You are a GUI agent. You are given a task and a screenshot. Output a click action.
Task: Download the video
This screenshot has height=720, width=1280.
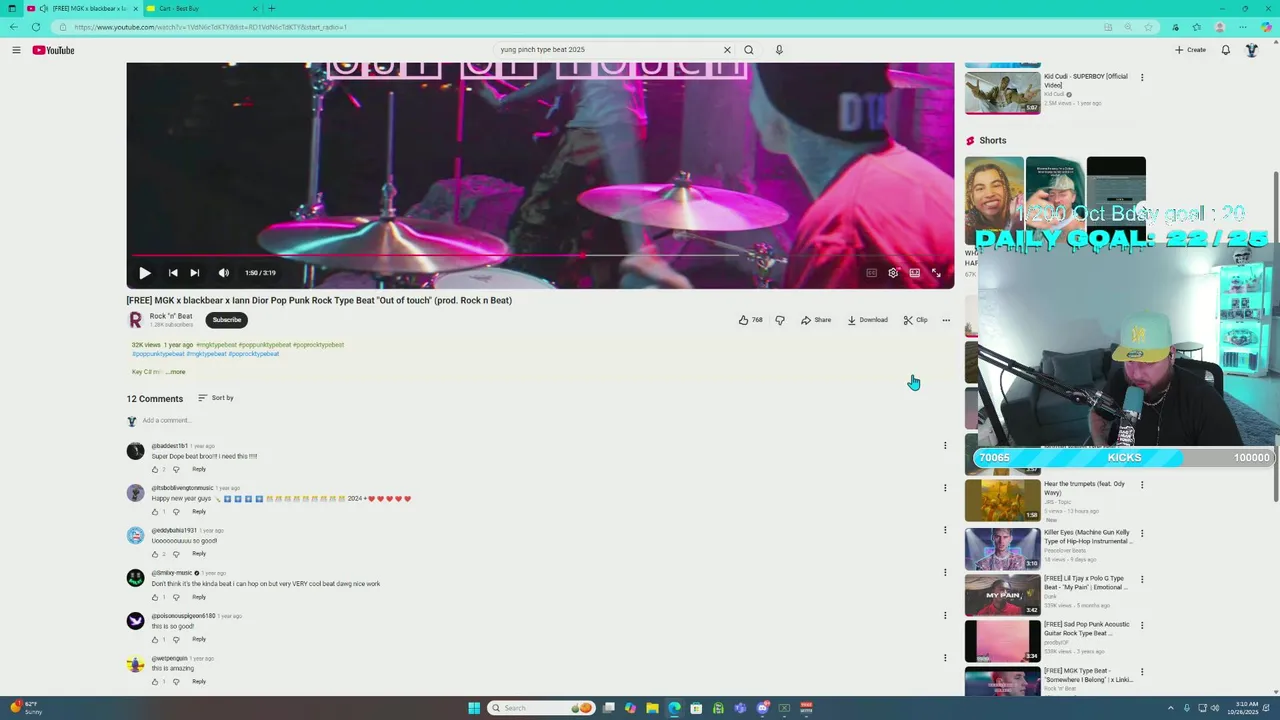pyautogui.click(x=868, y=320)
